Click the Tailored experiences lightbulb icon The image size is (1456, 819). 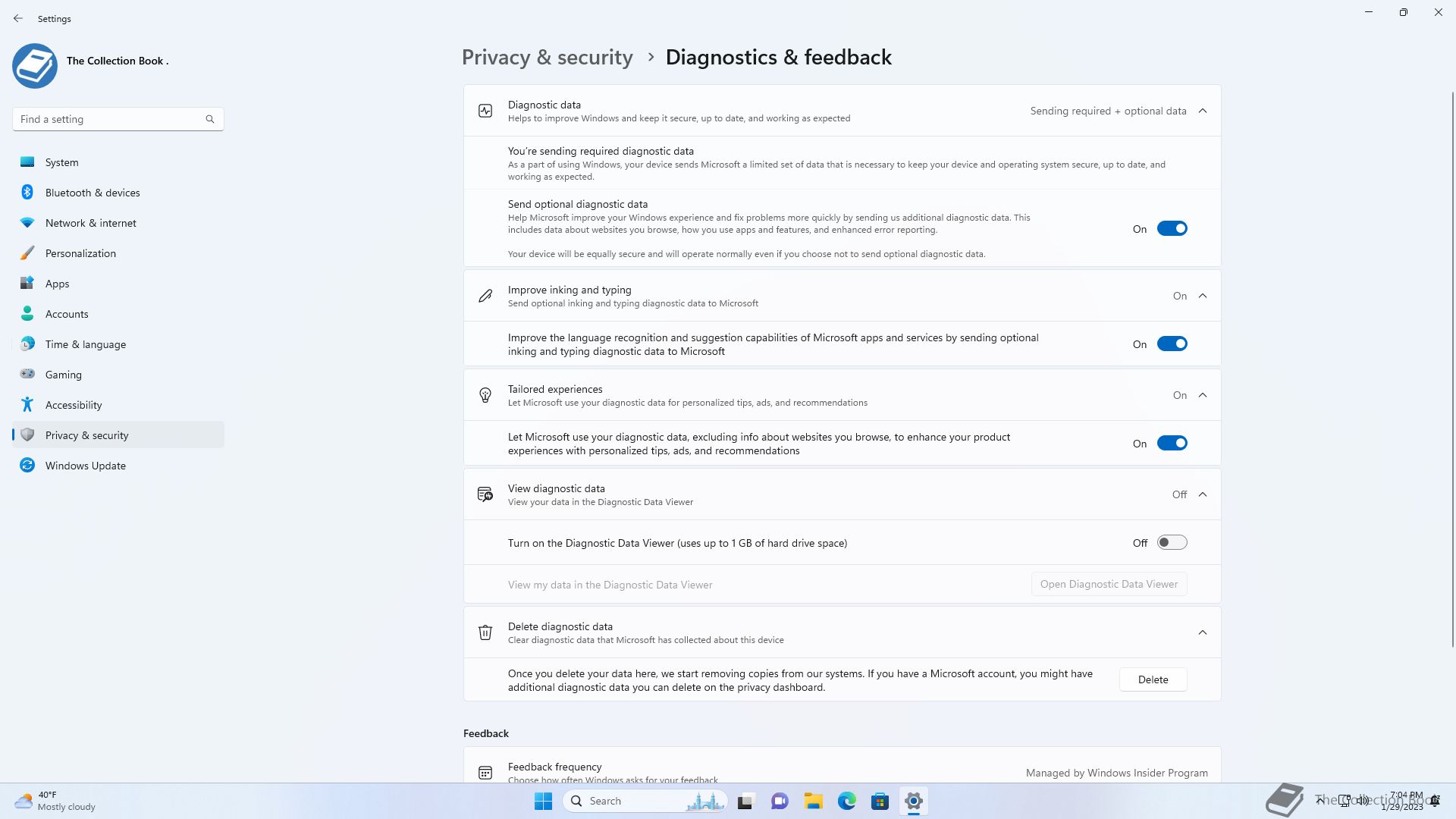(485, 395)
